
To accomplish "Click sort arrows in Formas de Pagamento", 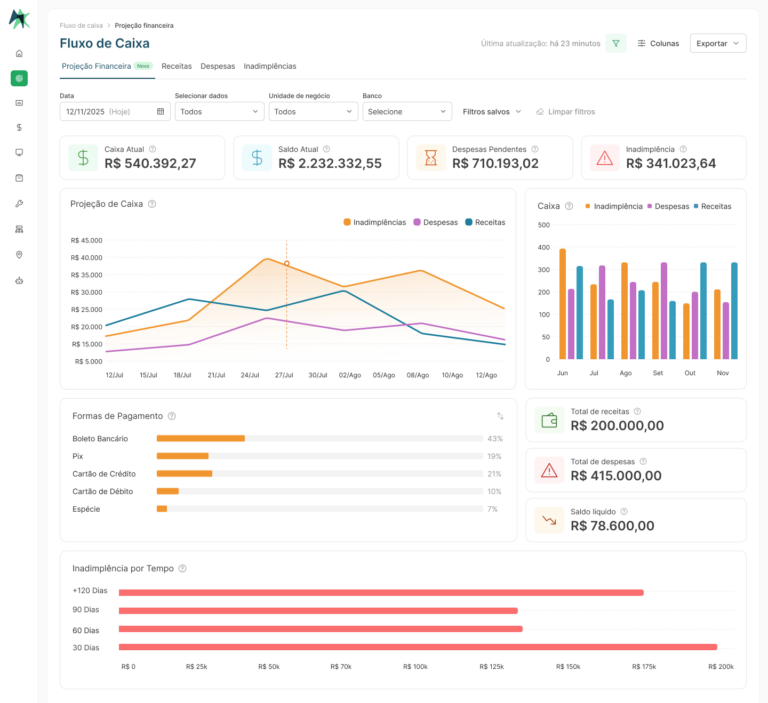I will coord(500,416).
